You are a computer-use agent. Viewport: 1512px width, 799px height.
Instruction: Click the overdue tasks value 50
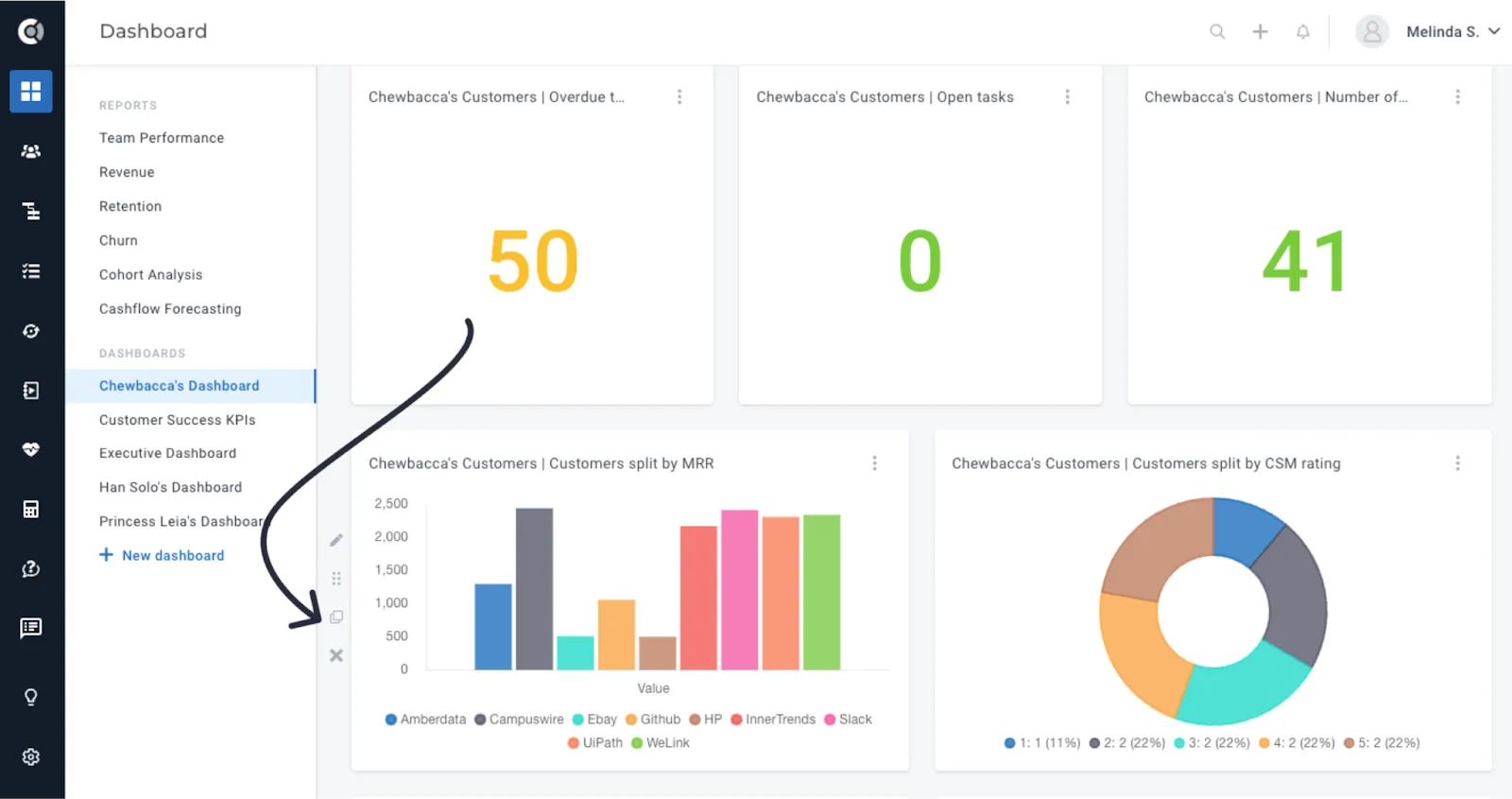tap(533, 262)
